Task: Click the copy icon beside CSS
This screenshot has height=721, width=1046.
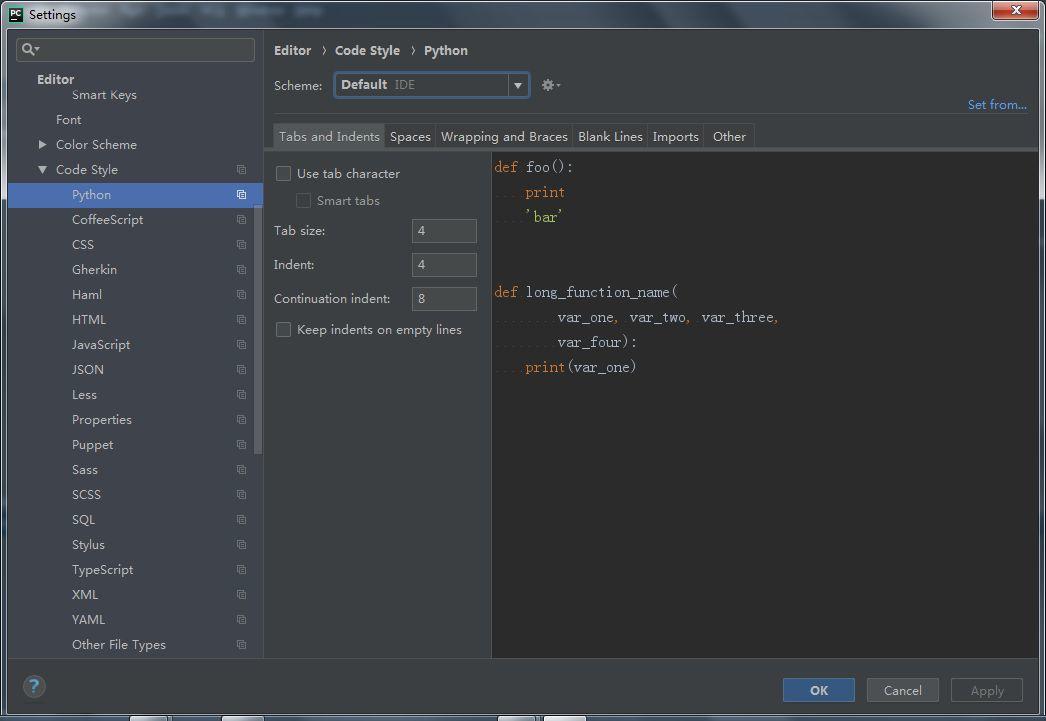Action: click(241, 245)
